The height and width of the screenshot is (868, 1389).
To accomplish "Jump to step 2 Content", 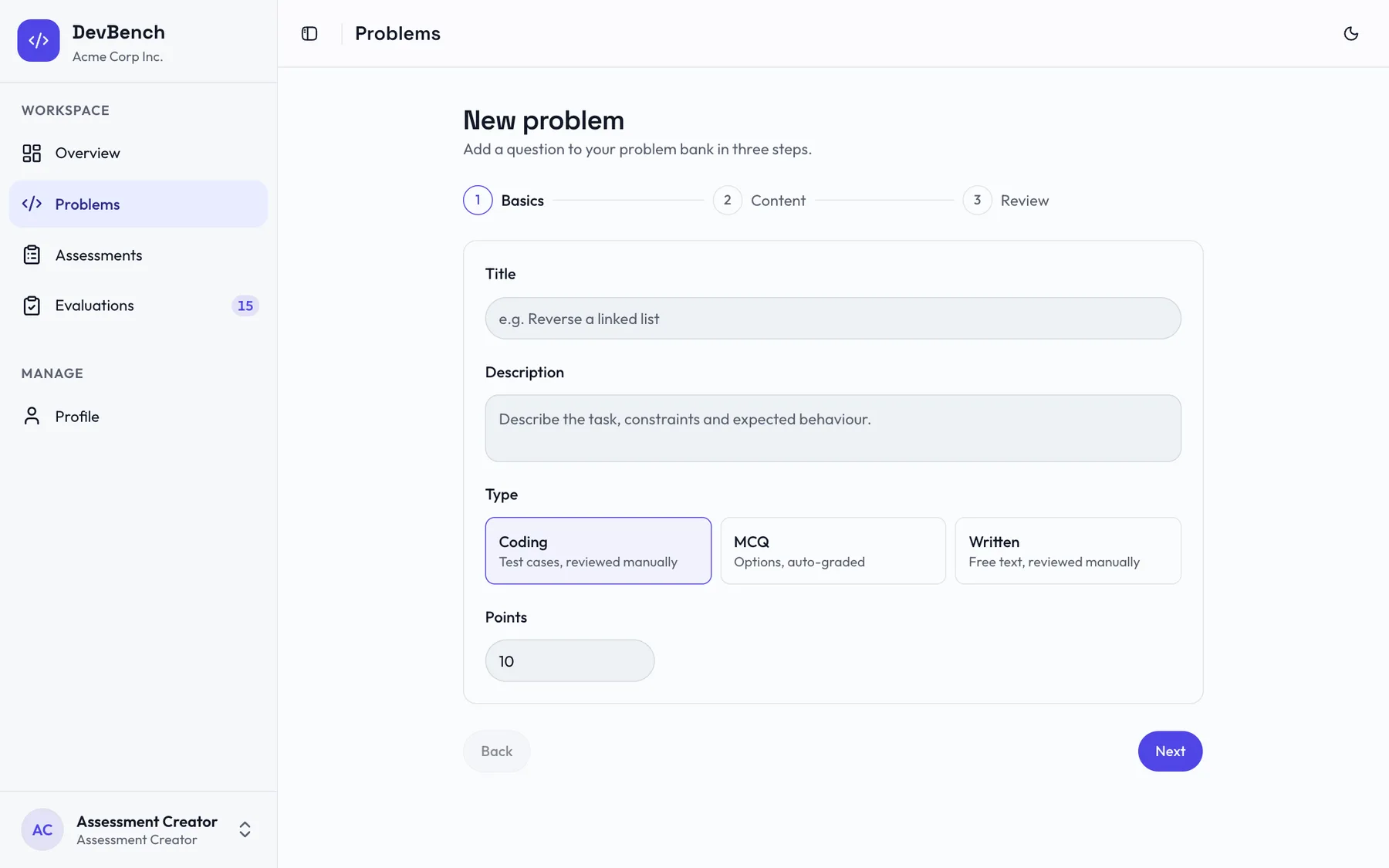I will coord(759,201).
